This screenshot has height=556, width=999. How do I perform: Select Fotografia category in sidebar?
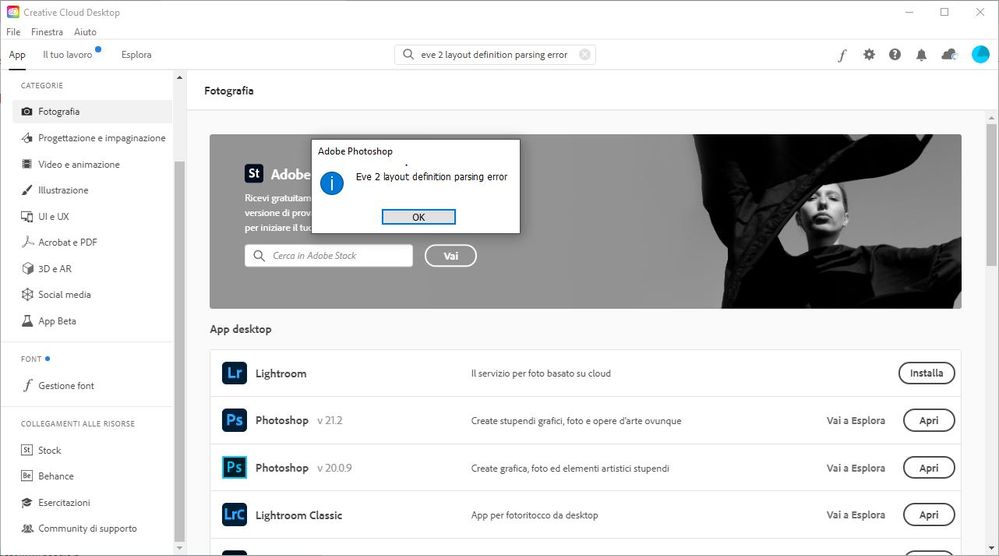point(92,111)
